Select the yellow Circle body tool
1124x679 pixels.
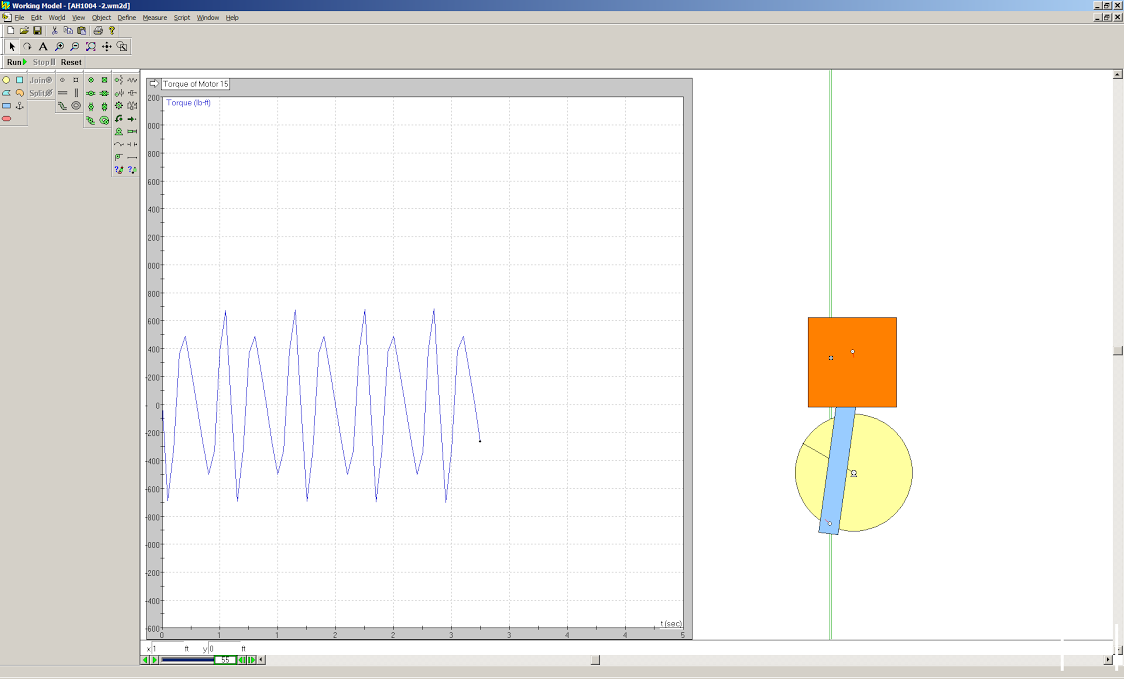pos(6,80)
